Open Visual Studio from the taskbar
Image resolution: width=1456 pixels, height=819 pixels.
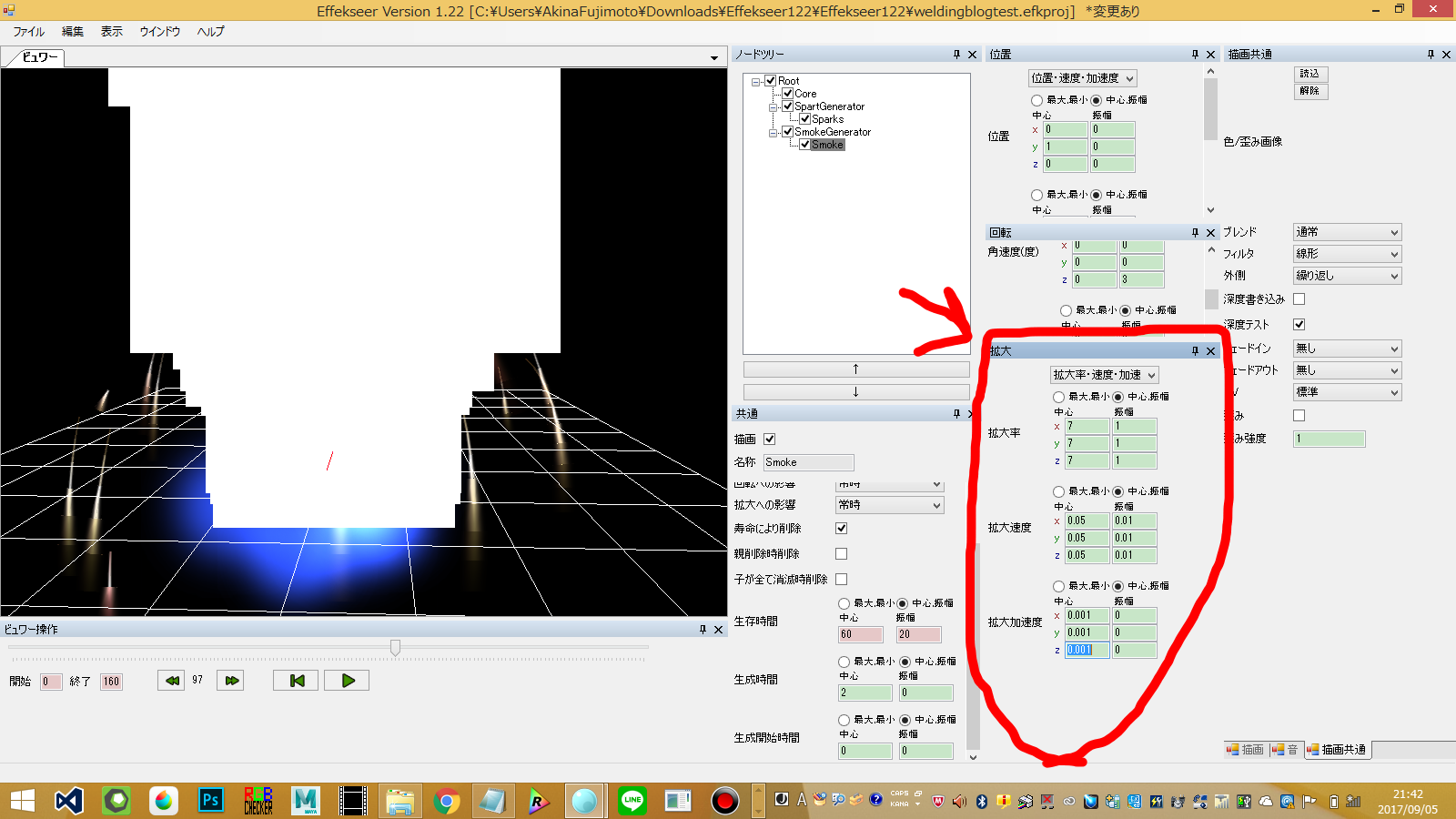tap(69, 801)
